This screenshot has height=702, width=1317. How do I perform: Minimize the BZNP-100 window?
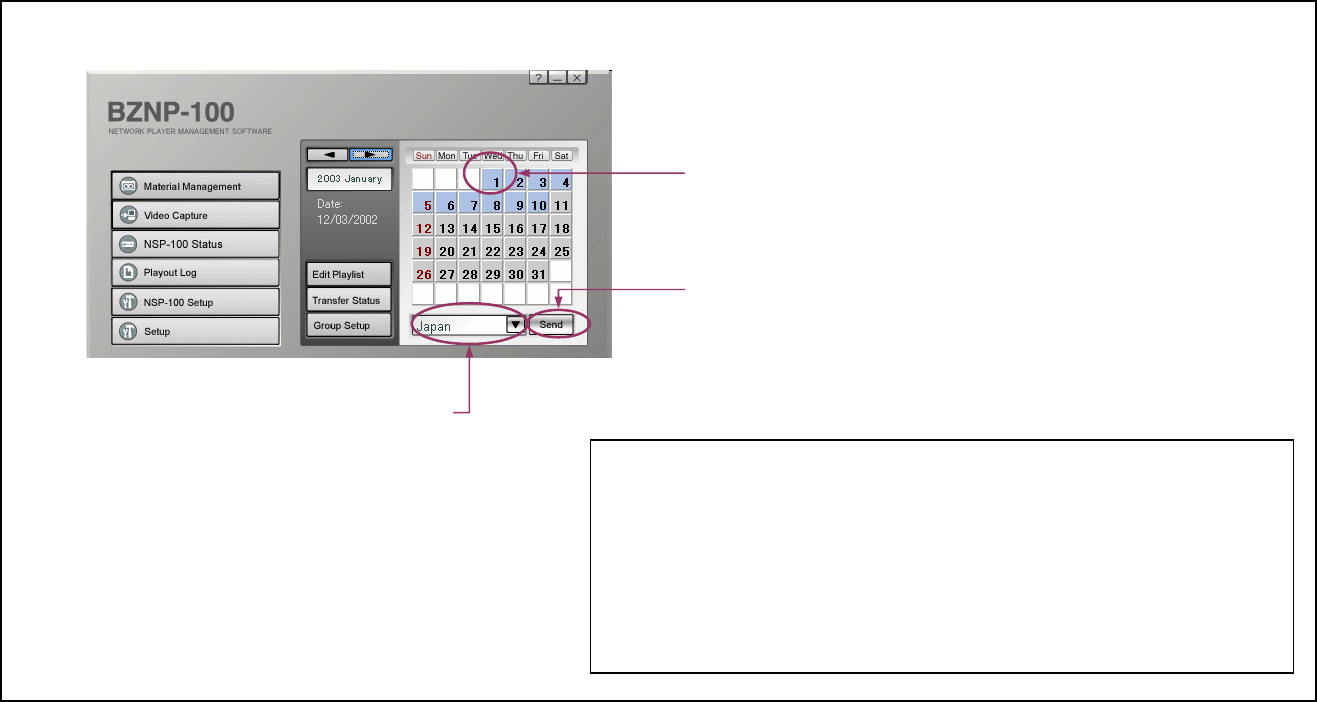pos(557,77)
